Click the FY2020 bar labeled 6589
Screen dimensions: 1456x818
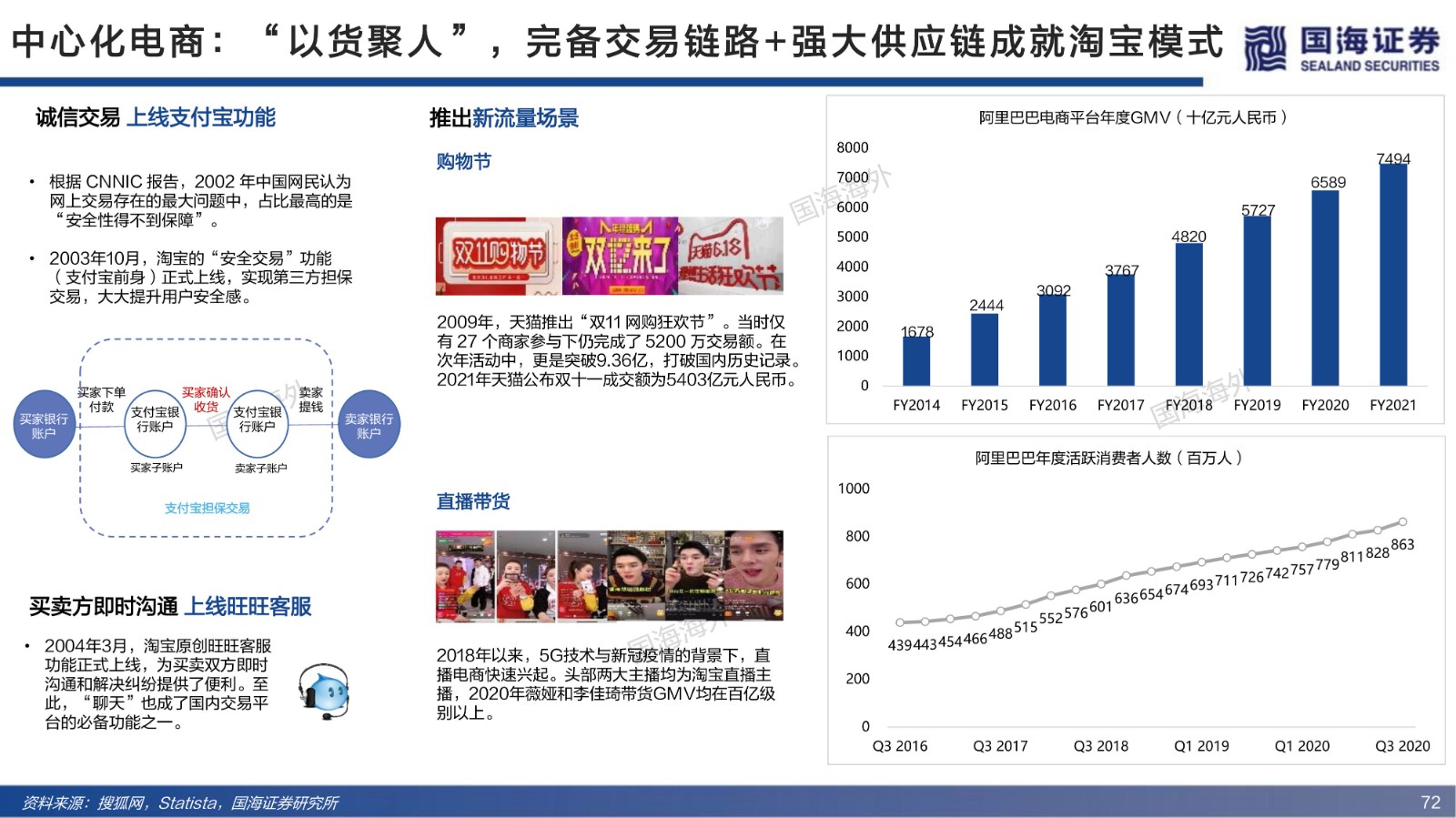[x=1325, y=288]
